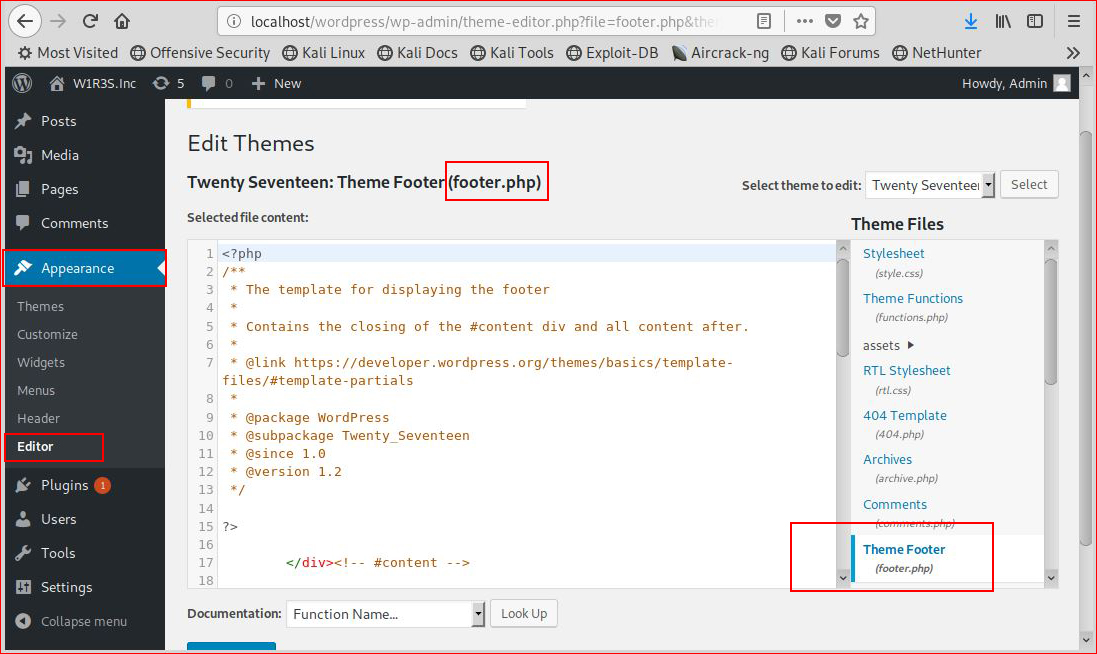Open the Stylesheet theme file
Viewport: 1097px width, 654px height.
(893, 253)
